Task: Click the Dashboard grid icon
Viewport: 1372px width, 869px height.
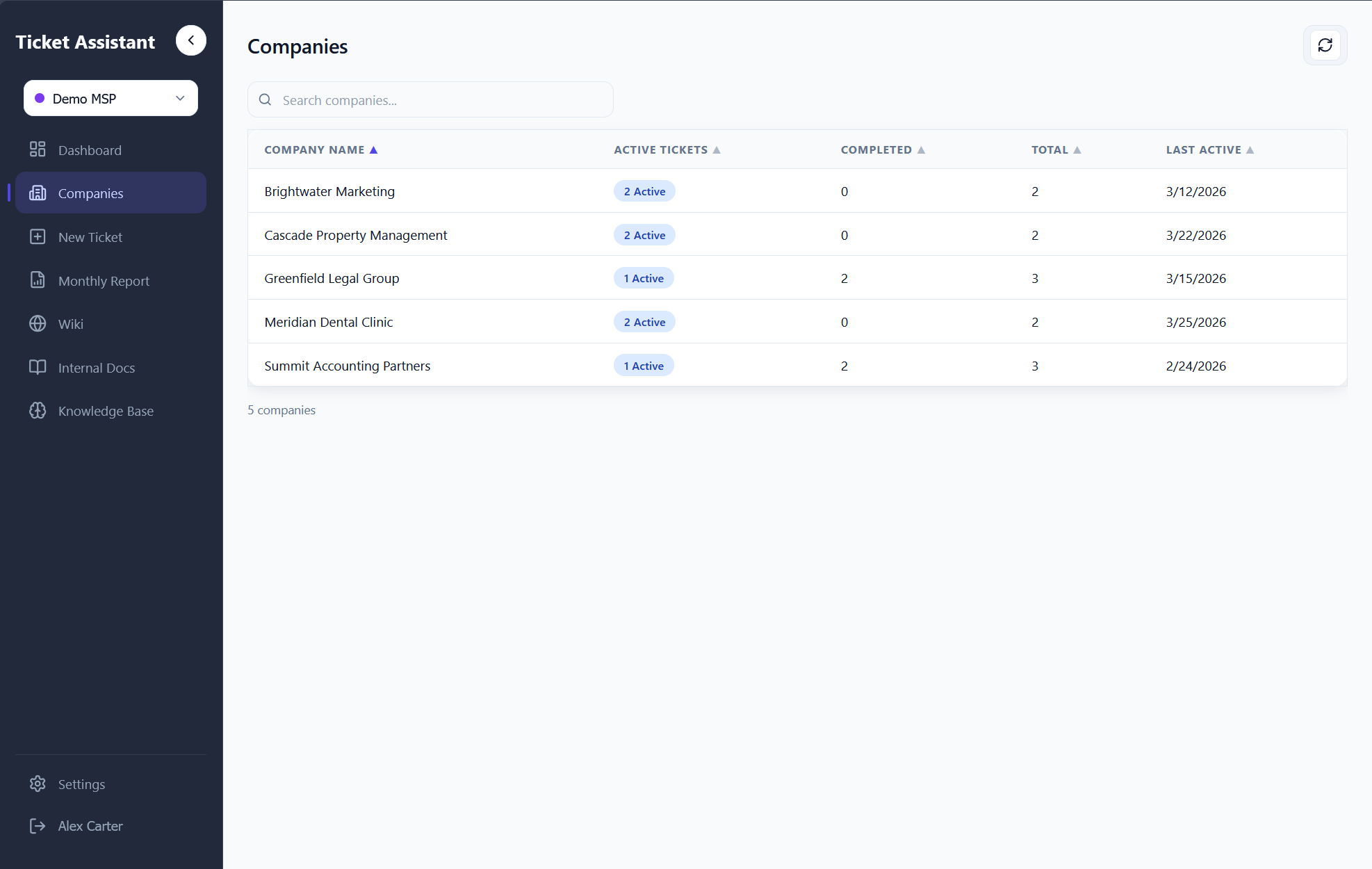Action: tap(38, 149)
